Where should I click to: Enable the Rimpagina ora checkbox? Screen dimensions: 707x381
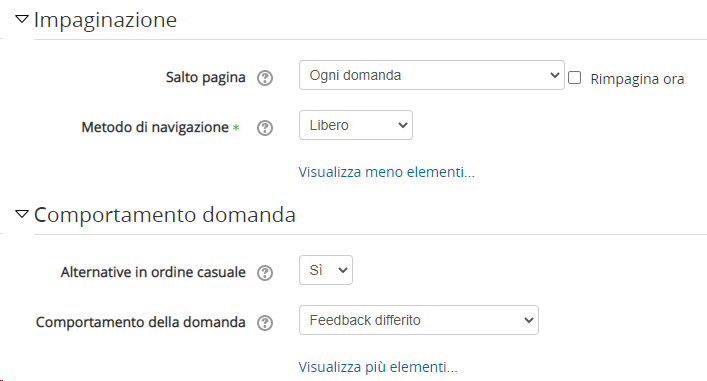click(x=574, y=78)
